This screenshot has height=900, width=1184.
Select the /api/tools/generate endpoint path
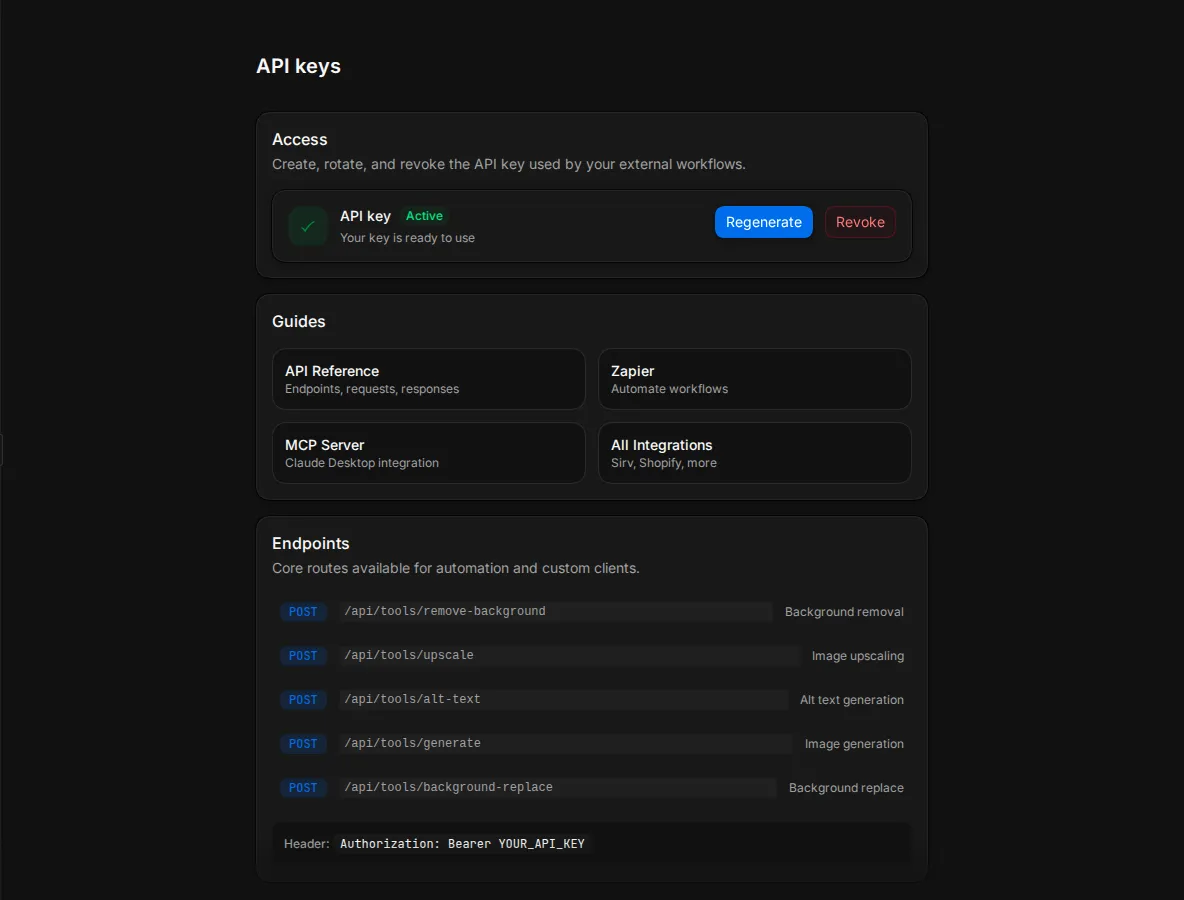coord(565,743)
